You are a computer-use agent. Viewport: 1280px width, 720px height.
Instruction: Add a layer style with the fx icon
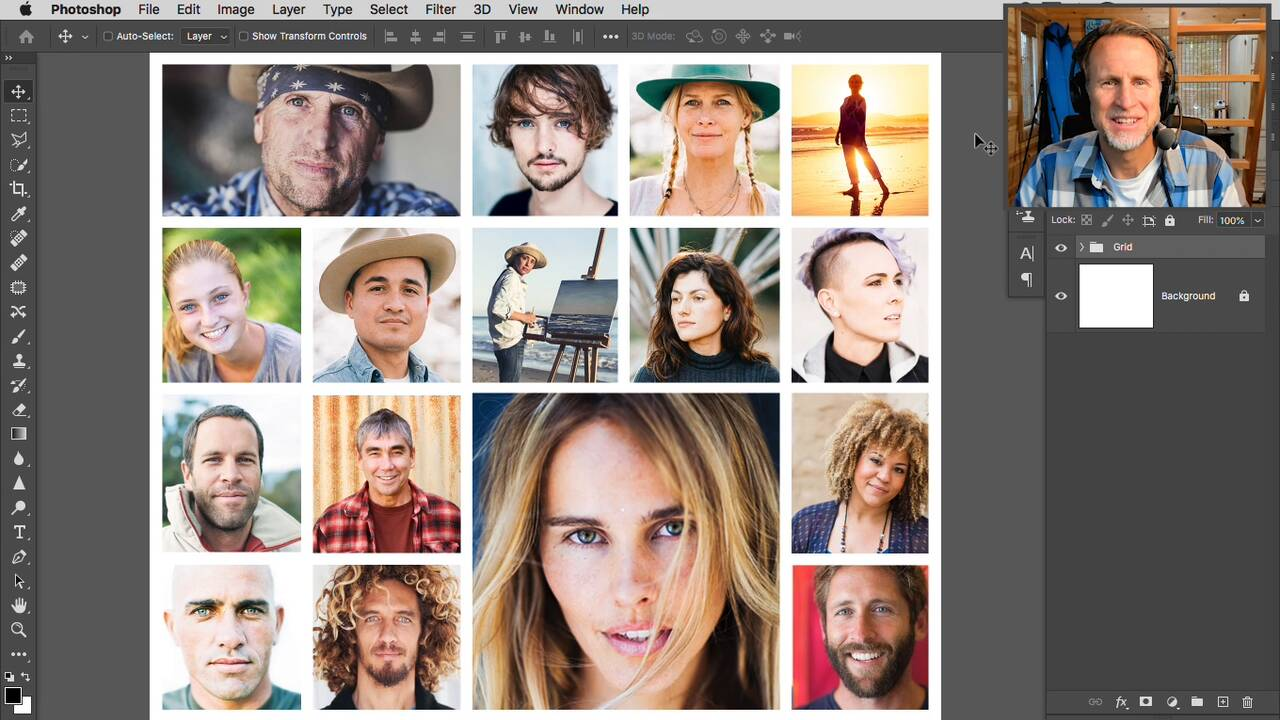pyautogui.click(x=1121, y=702)
